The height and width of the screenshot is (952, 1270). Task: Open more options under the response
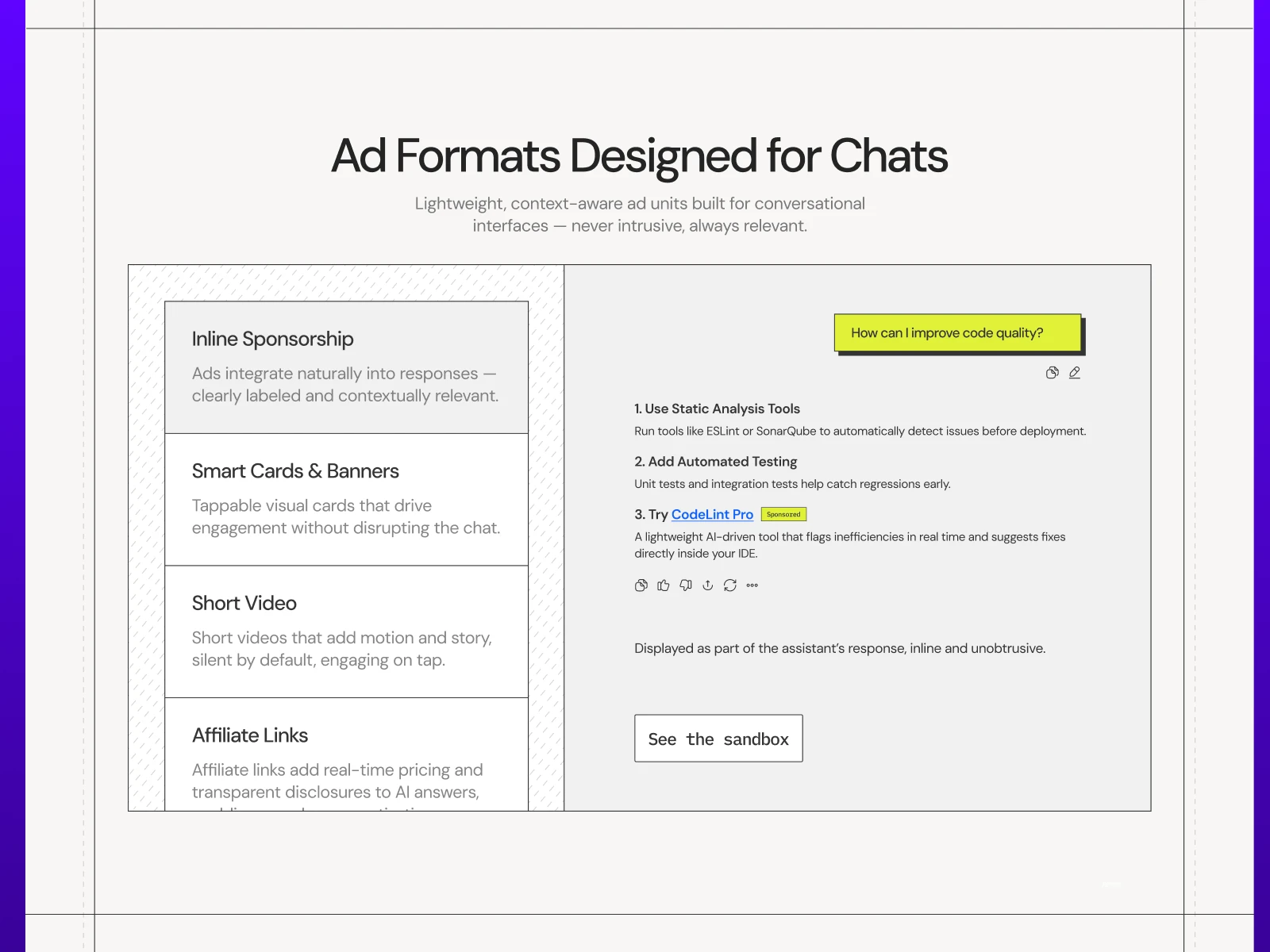point(752,585)
